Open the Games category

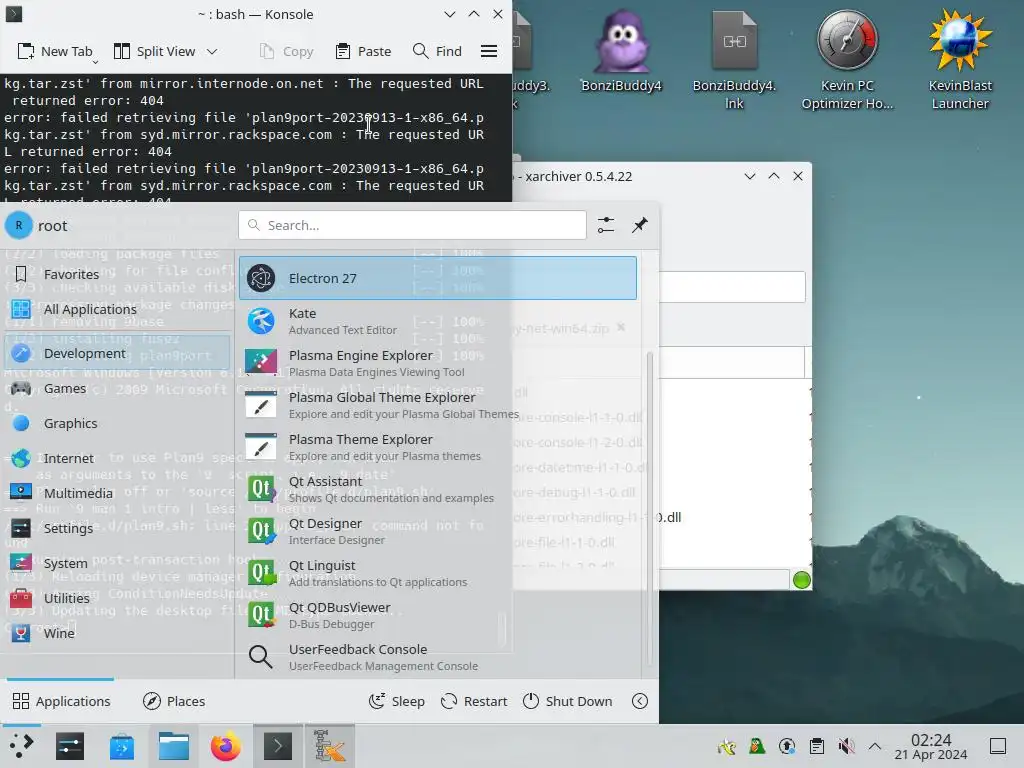click(x=117, y=389)
